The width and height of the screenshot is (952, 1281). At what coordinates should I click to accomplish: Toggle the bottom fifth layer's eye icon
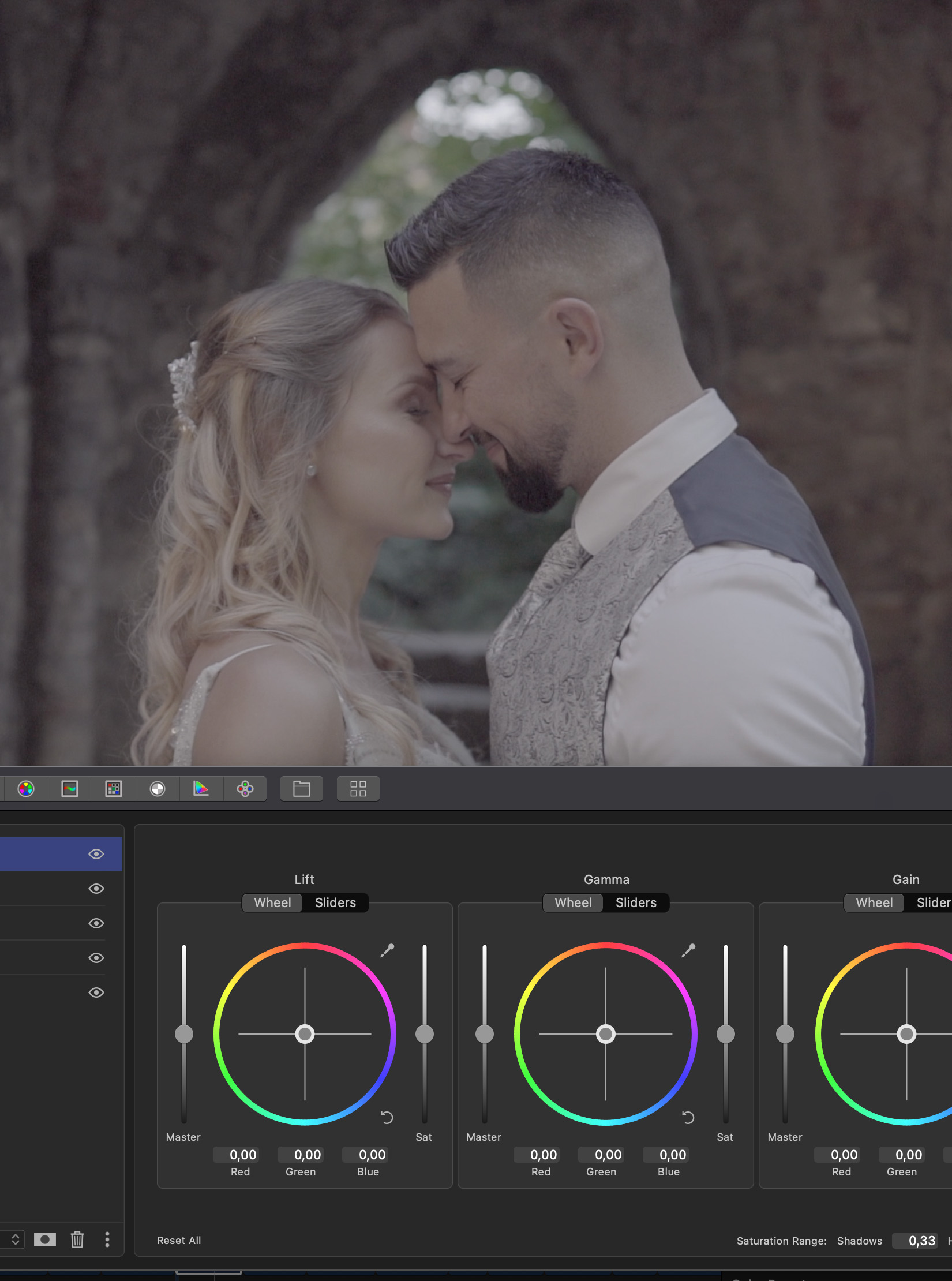pyautogui.click(x=96, y=992)
